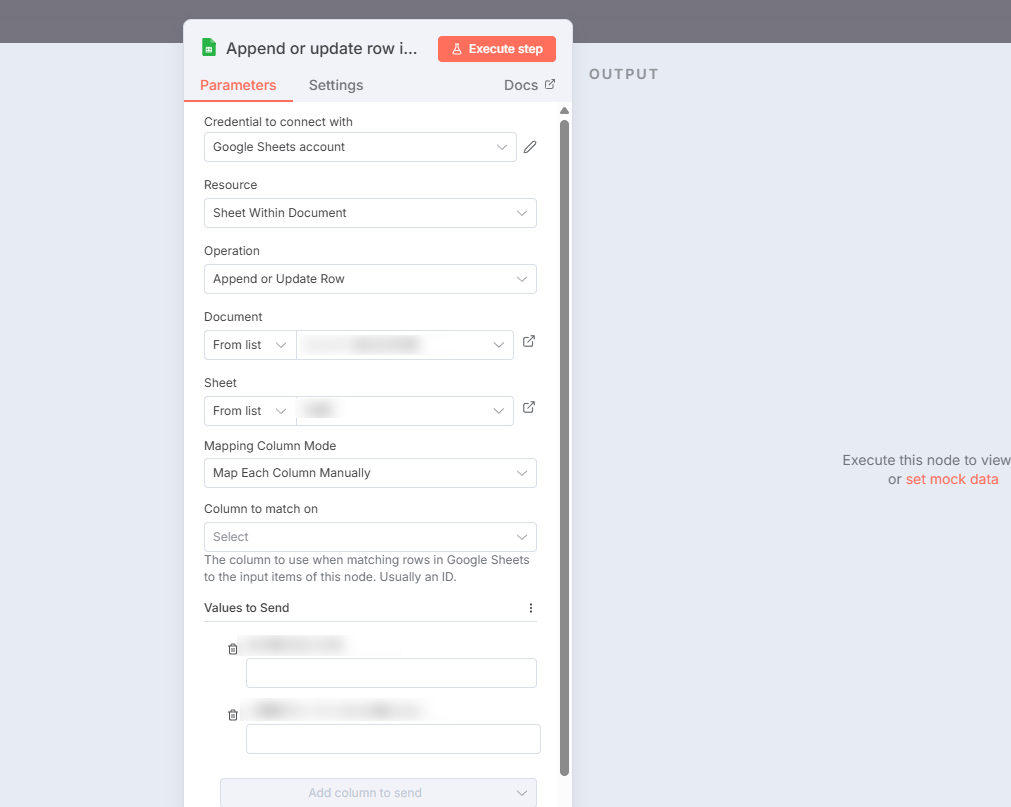Screen dimensions: 1011x807
Task: Edit the Google Sheets credential pencil icon
Action: click(530, 147)
